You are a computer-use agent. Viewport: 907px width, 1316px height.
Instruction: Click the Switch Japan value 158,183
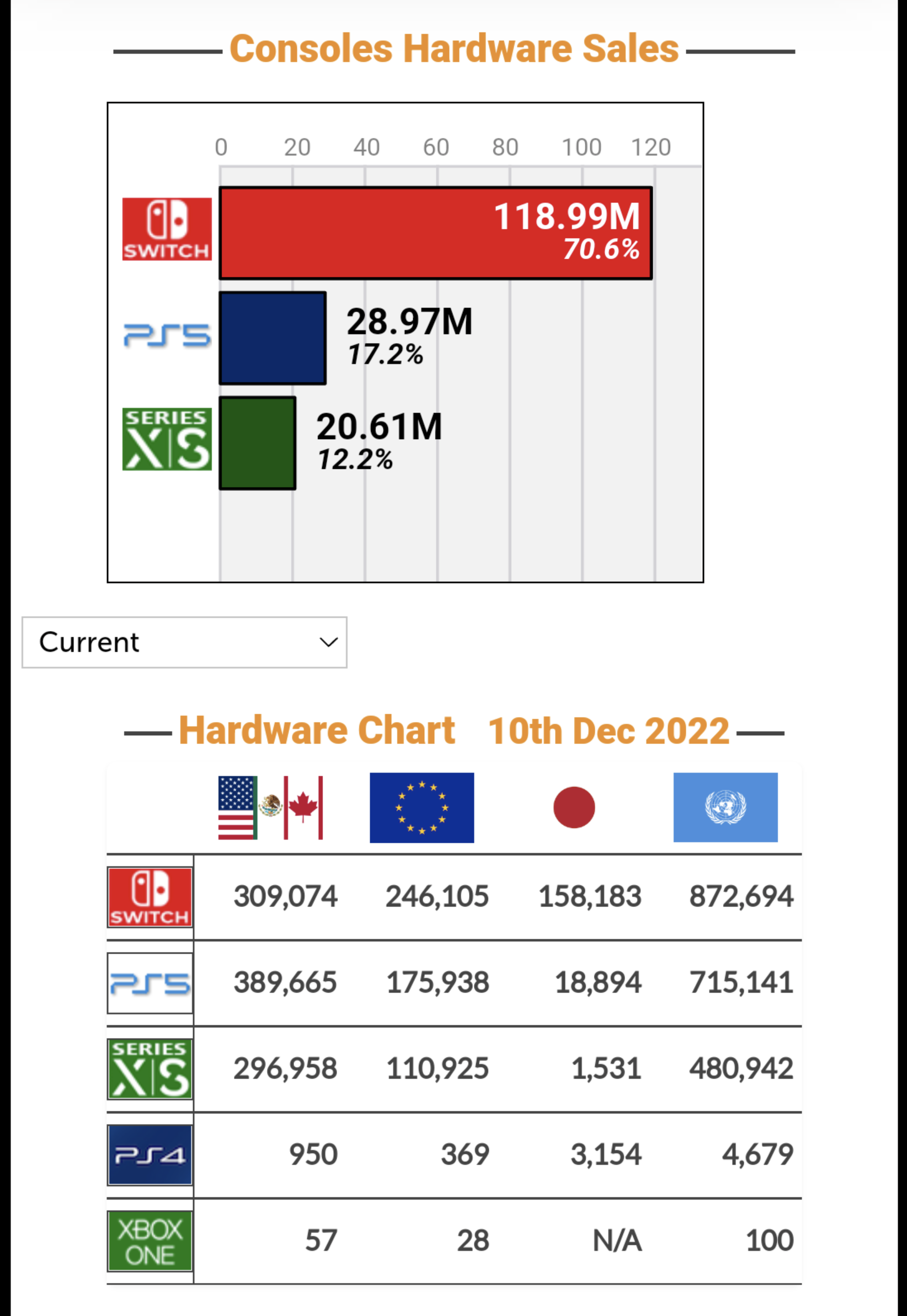(590, 897)
